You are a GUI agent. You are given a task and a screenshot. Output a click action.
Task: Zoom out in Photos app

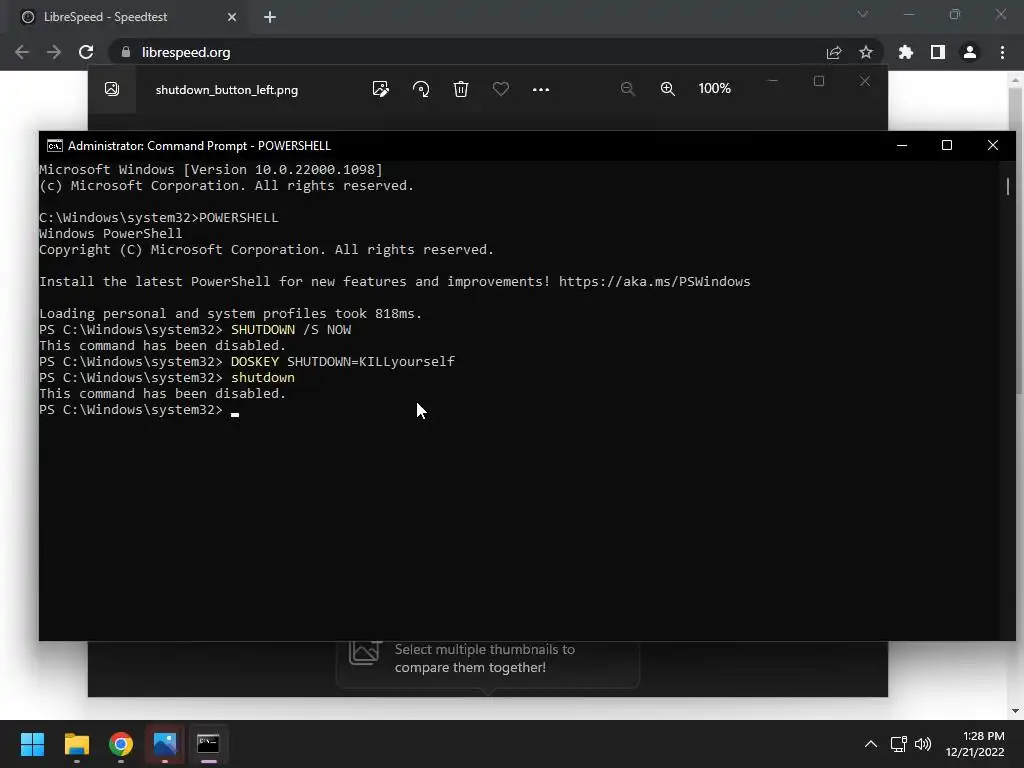(x=628, y=89)
